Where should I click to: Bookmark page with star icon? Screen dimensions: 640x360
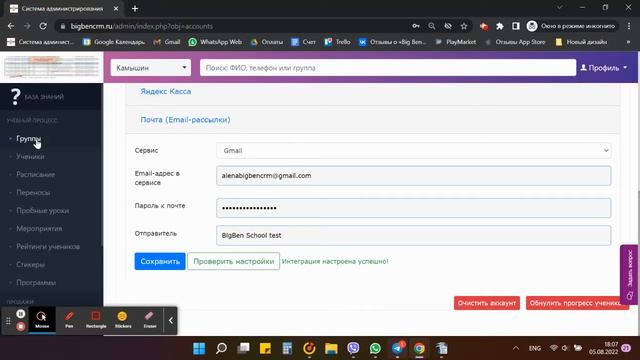pos(464,26)
